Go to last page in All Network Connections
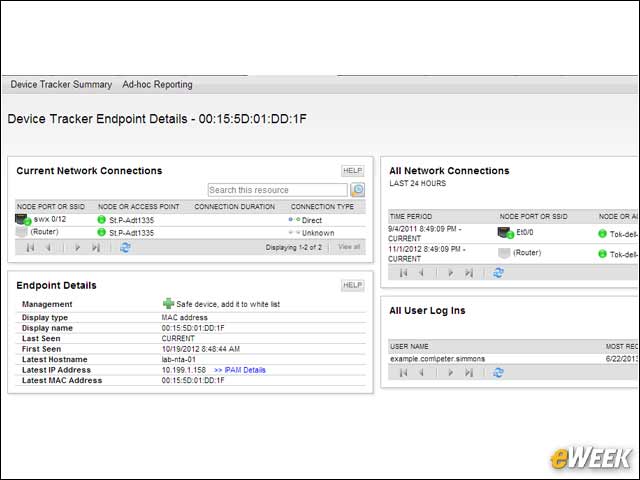 [469, 273]
